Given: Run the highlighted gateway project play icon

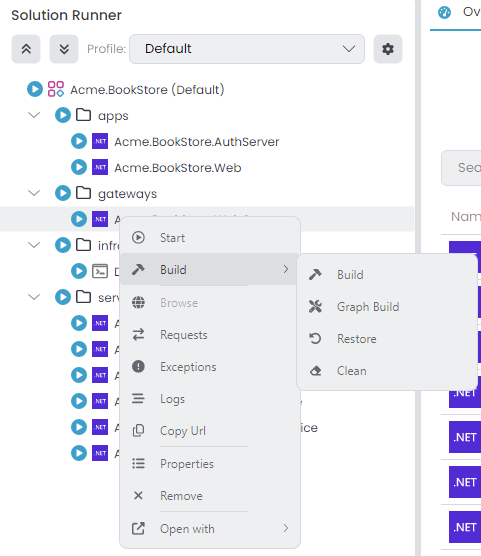Looking at the screenshot, I should [x=79, y=219].
